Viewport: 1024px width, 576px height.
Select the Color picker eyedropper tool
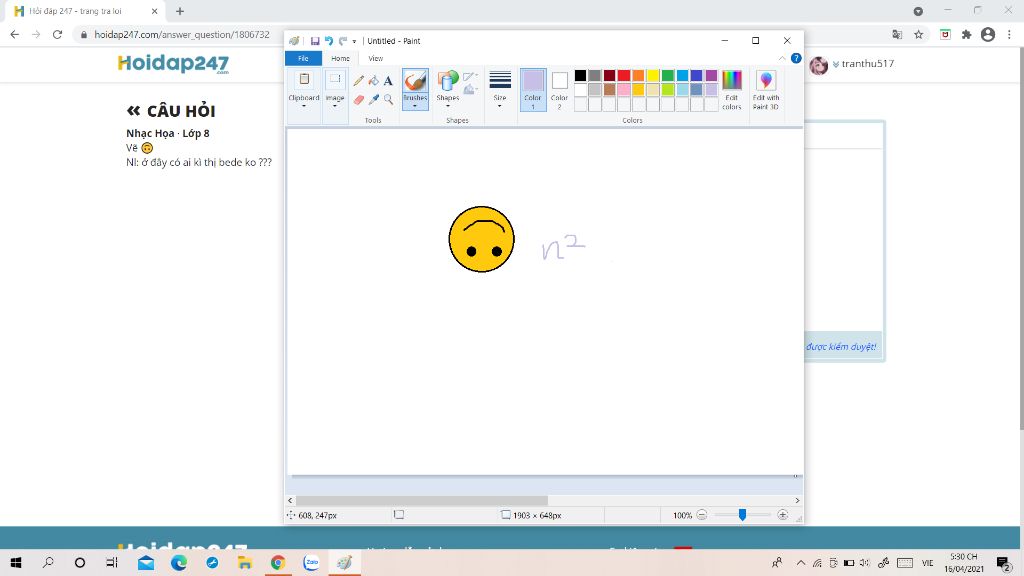(374, 100)
